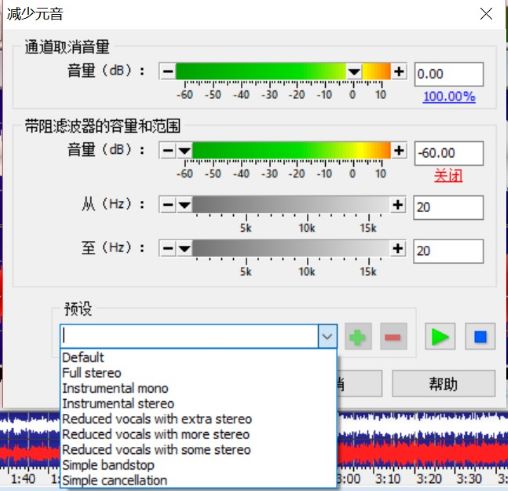Click the 1:40 marker on the timeline

click(23, 479)
